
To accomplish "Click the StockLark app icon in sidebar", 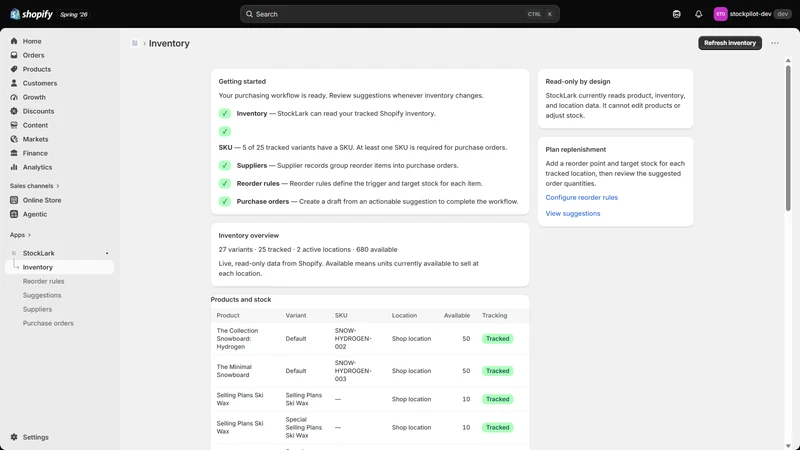I will point(14,253).
